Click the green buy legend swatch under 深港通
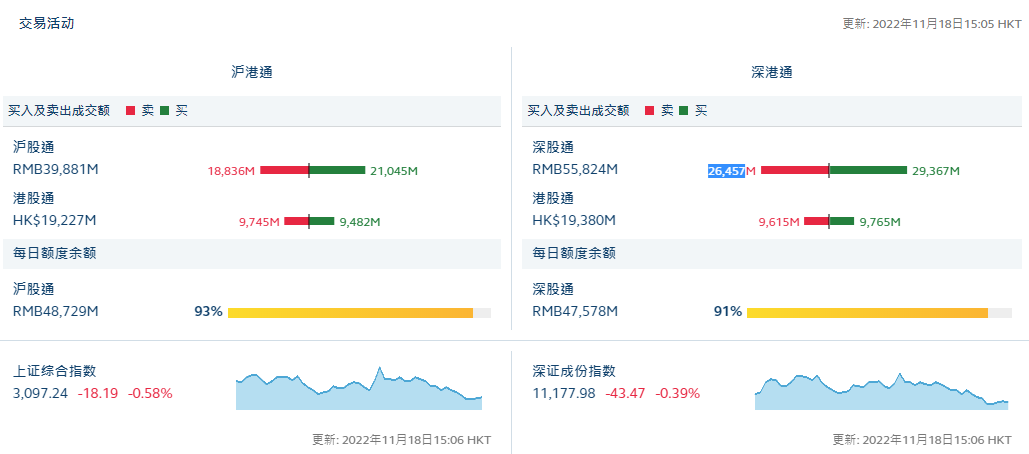 tap(683, 111)
